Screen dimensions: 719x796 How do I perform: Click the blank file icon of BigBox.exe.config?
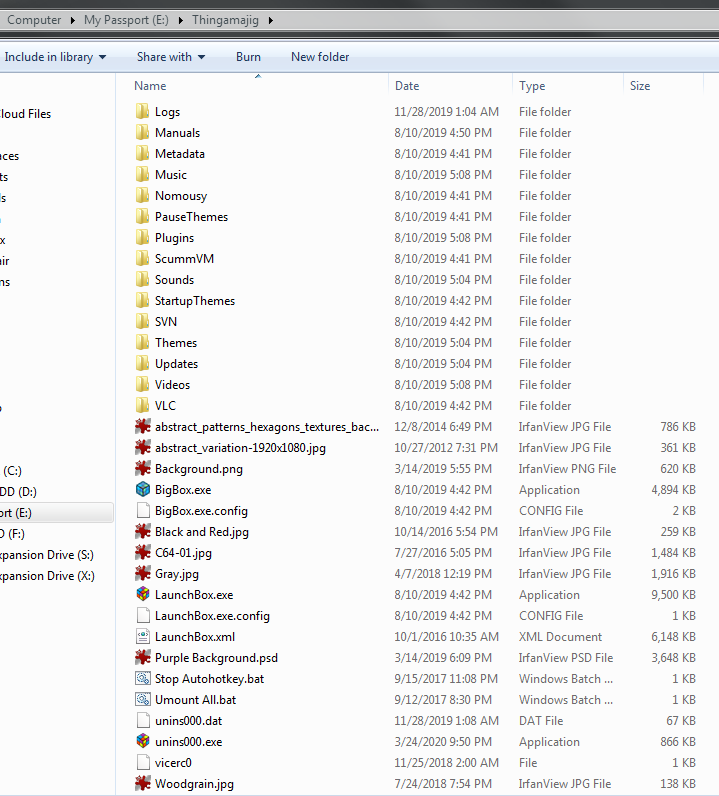(143, 511)
